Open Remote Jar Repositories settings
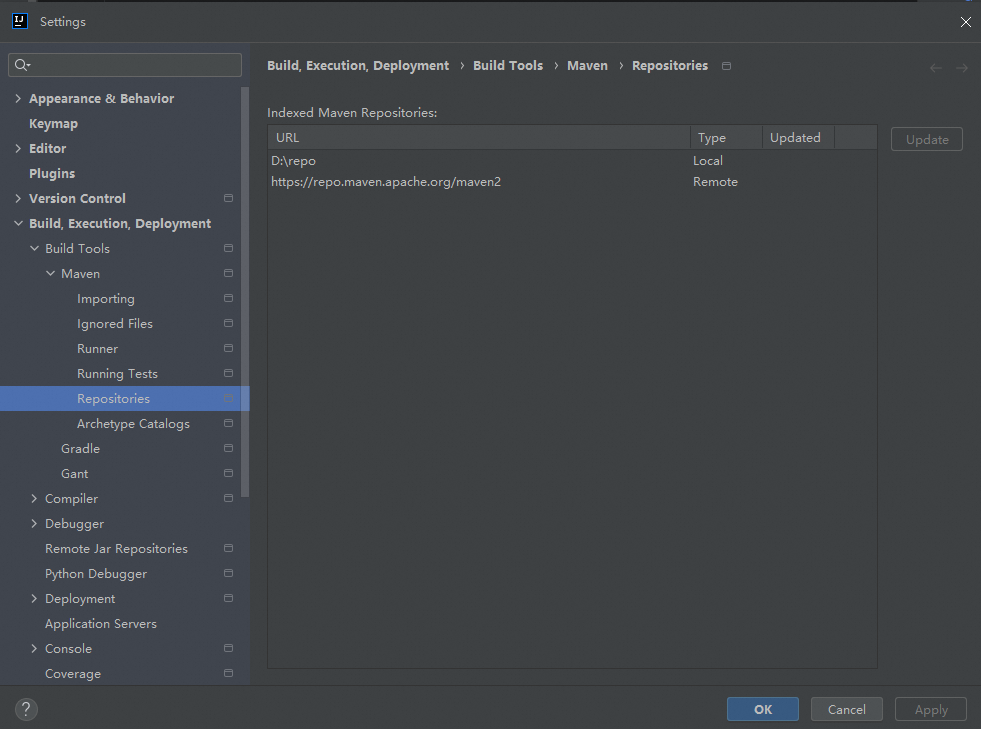Screen dimensions: 981x729 pyautogui.click(x=116, y=549)
